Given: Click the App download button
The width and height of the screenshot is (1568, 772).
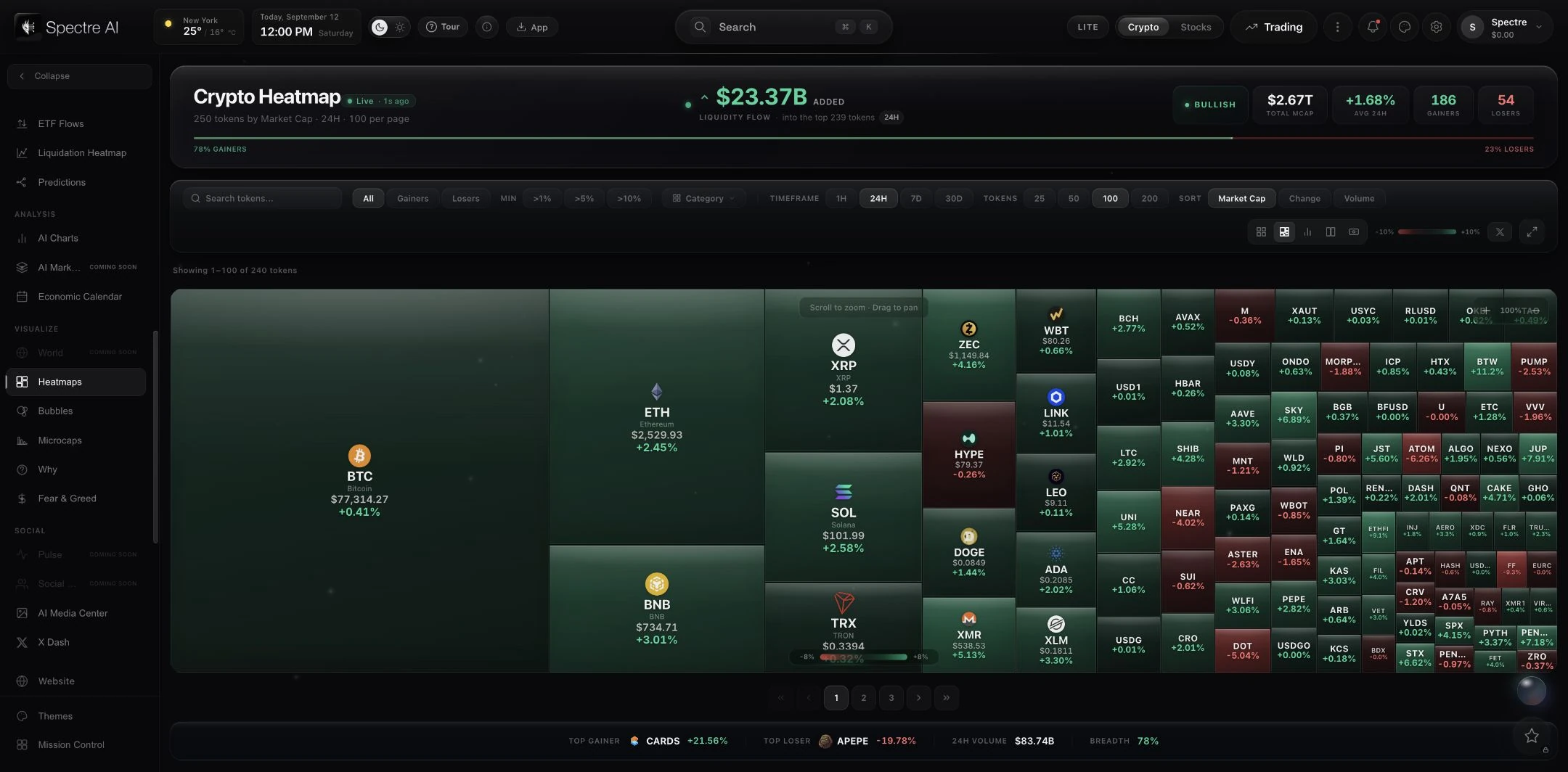Looking at the screenshot, I should pos(532,27).
